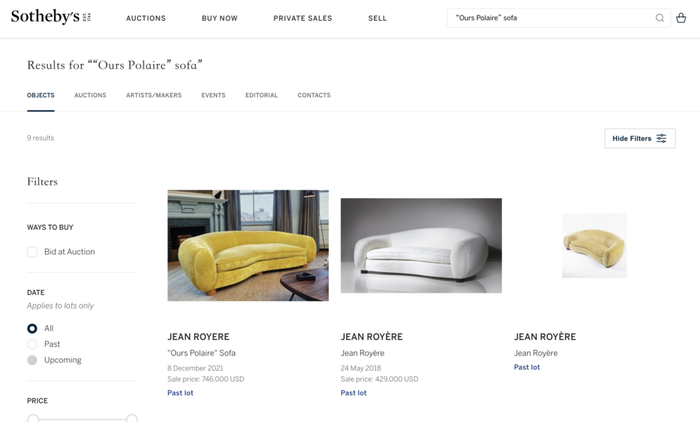
Task: Switch to the Artists/Makers tab
Action: click(x=154, y=95)
